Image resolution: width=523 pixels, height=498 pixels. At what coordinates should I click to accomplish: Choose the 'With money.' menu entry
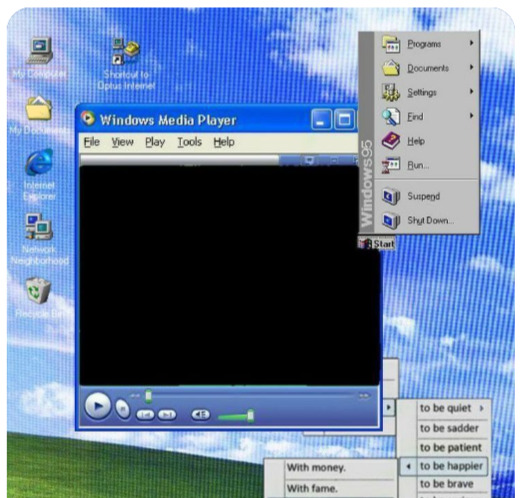pos(316,468)
